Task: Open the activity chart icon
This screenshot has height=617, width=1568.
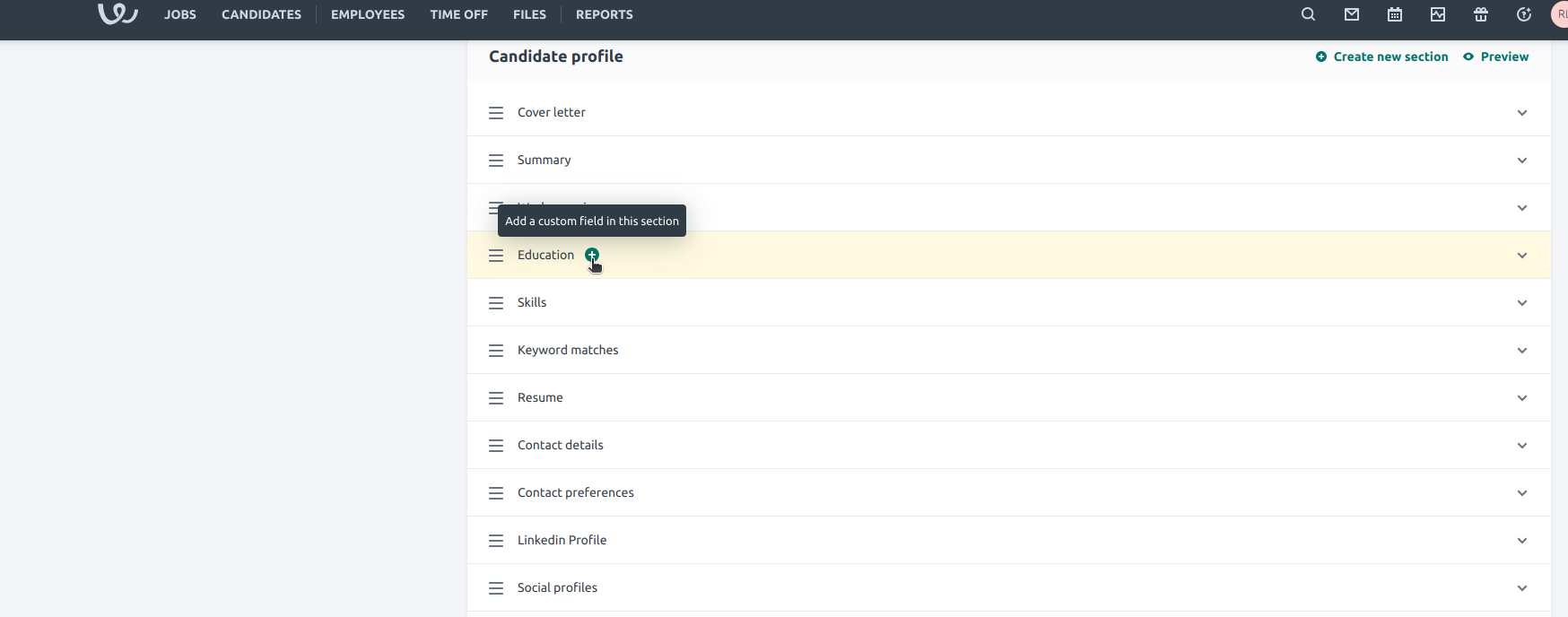Action: point(1437,14)
